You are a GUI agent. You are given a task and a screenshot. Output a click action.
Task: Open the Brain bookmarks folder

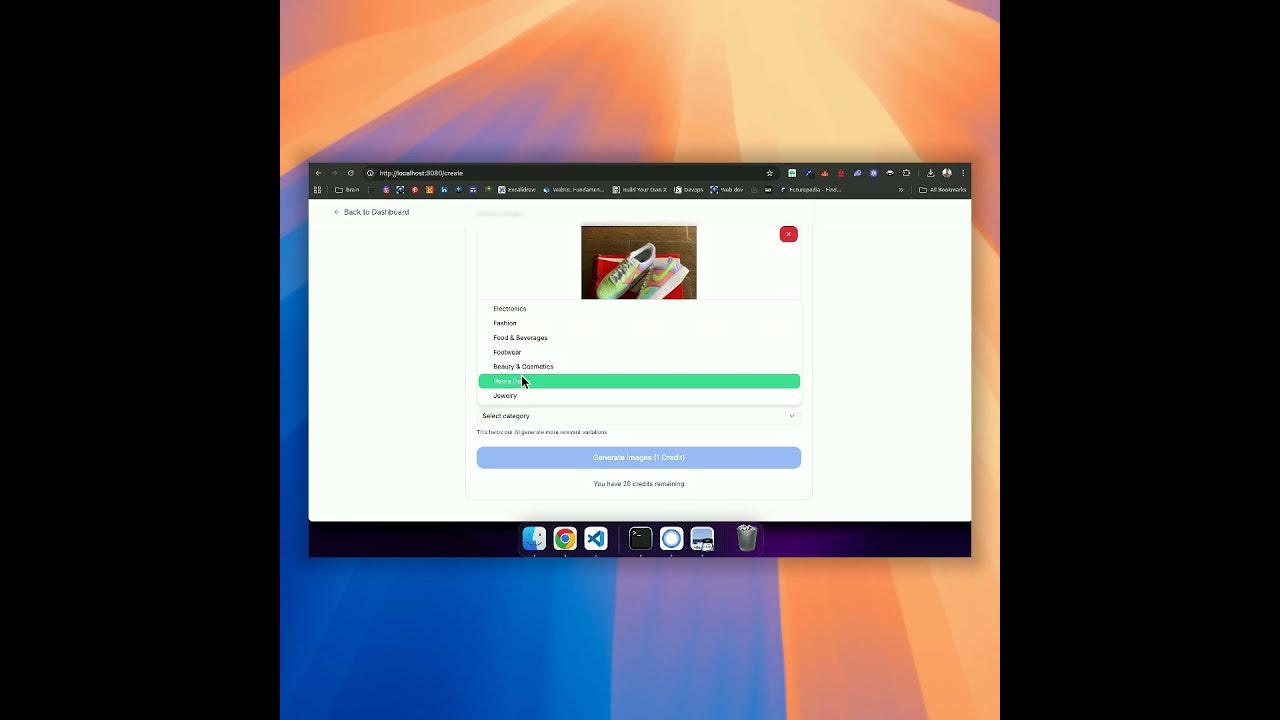point(347,190)
